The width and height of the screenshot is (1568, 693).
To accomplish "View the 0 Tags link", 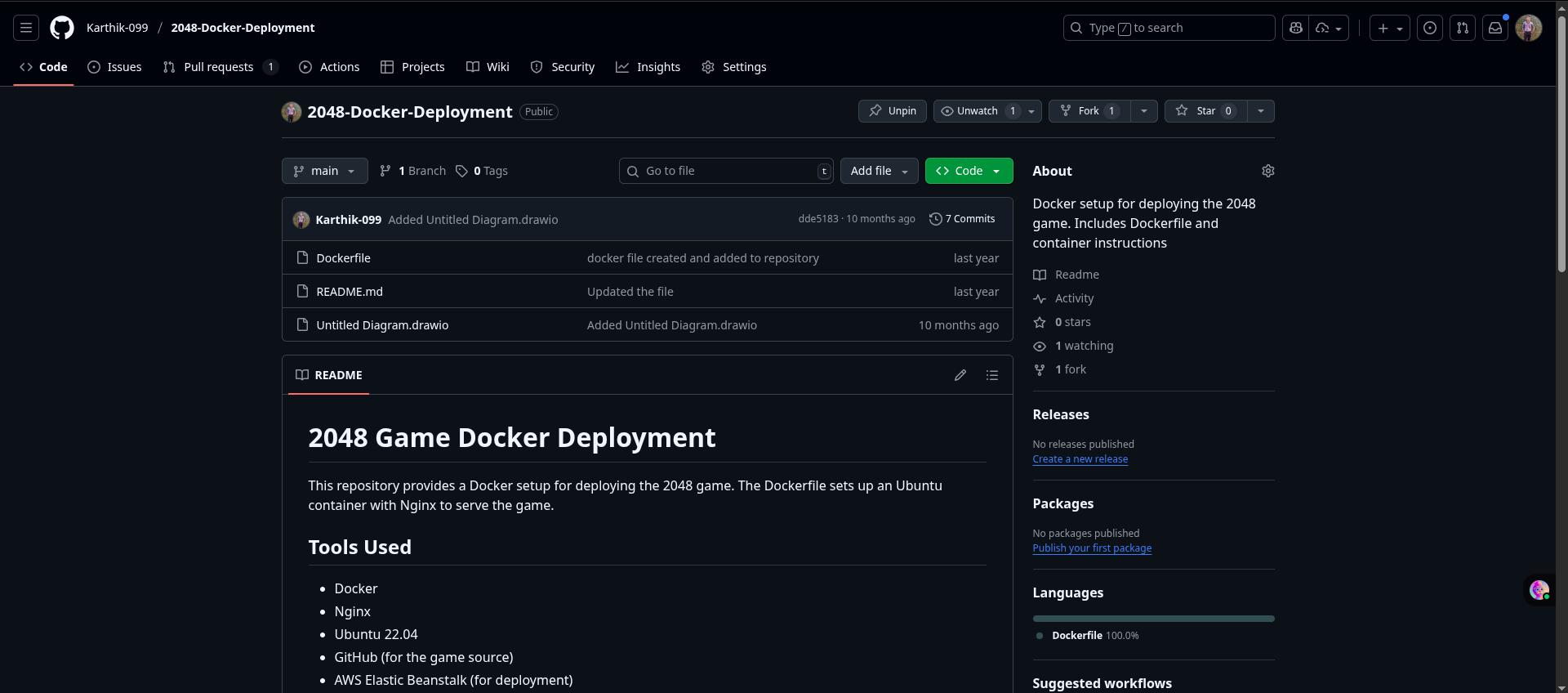I will point(482,171).
